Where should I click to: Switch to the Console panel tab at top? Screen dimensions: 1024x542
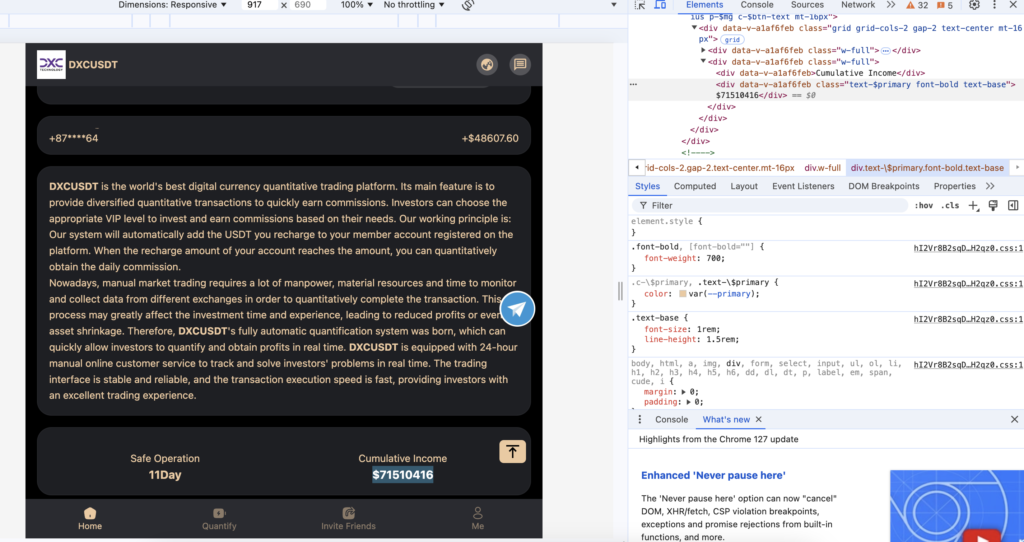(757, 5)
